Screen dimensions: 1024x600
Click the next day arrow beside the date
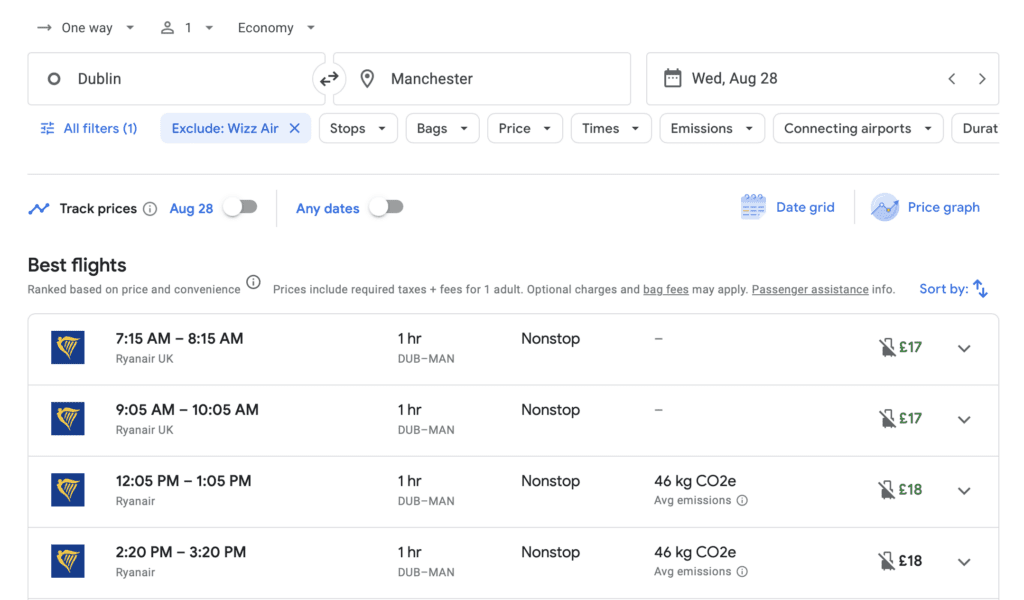coord(981,78)
